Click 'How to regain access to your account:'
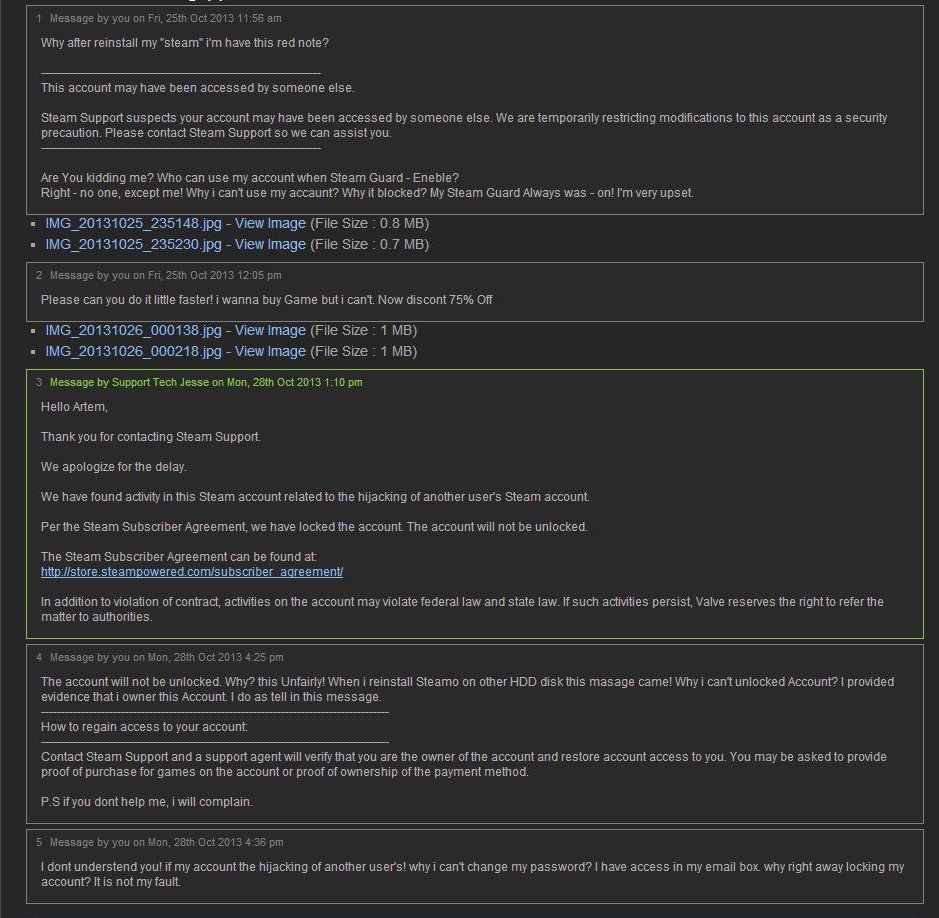This screenshot has width=939, height=918. [144, 727]
